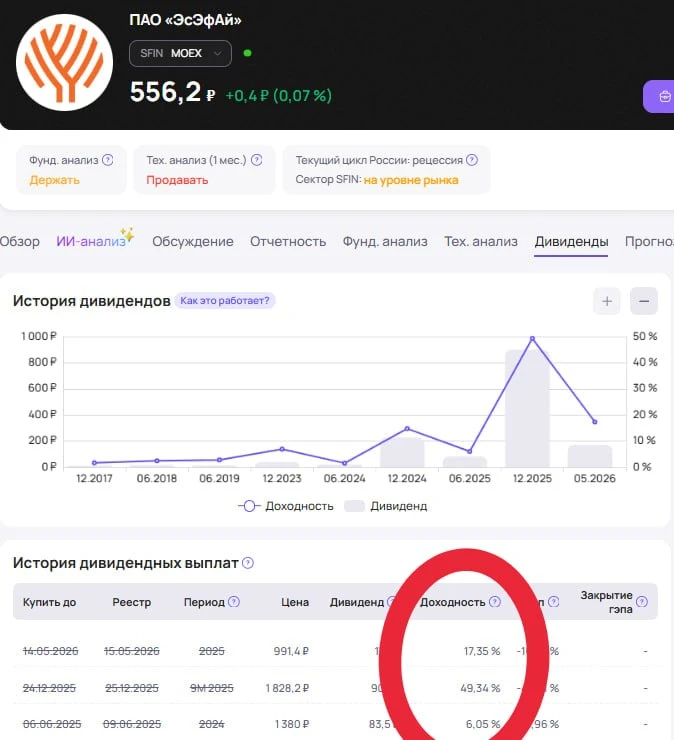Zoom in chart with plus button

point(607,301)
